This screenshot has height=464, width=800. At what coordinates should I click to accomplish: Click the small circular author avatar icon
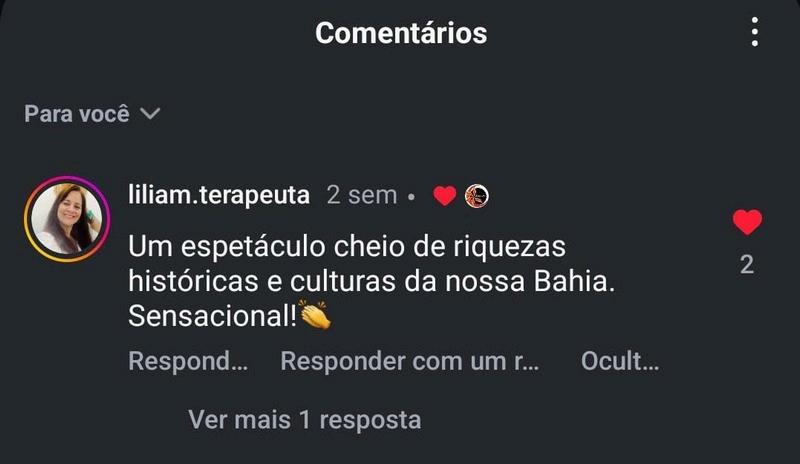[x=477, y=196]
